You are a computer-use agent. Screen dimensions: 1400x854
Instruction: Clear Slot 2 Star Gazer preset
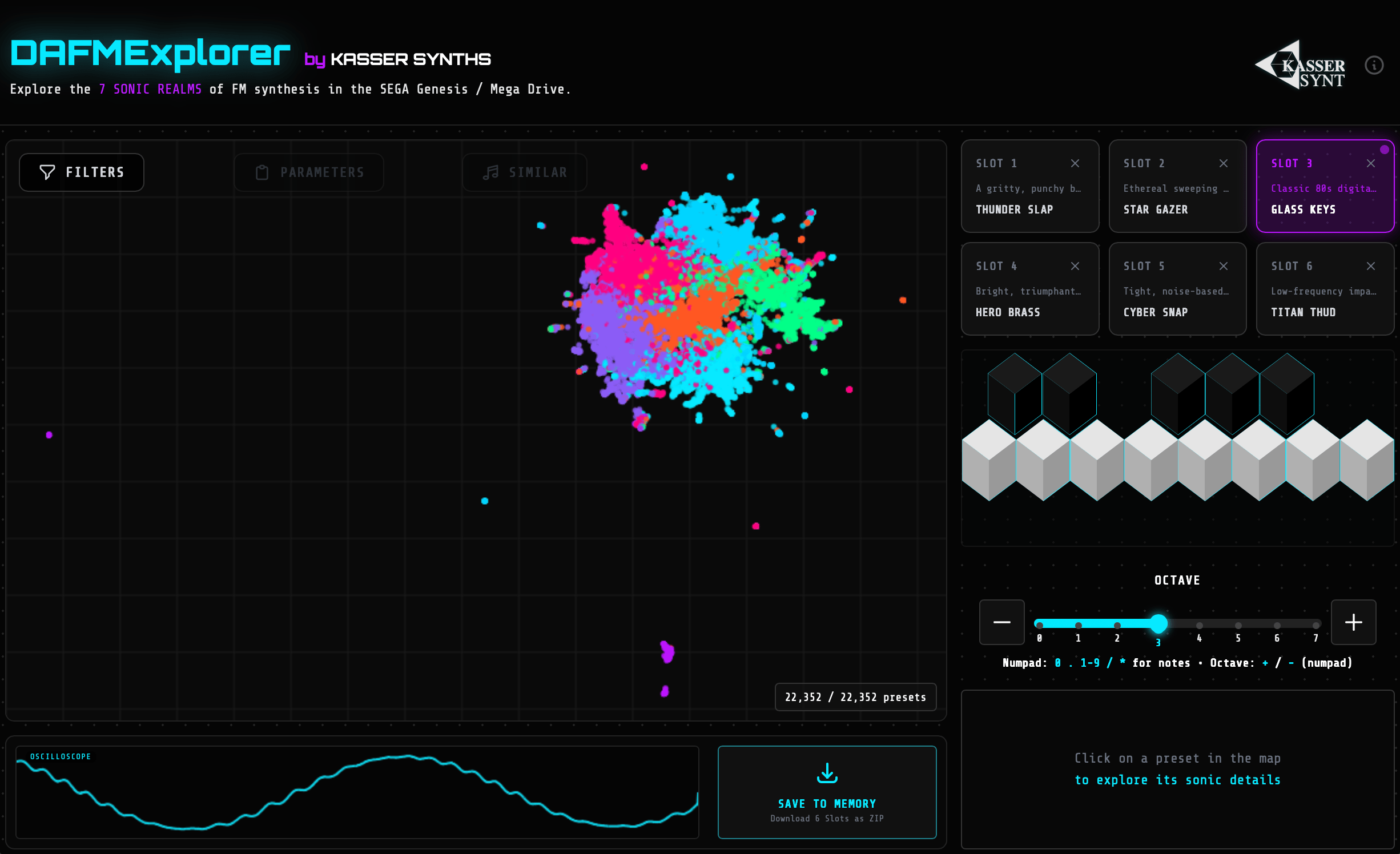[x=1223, y=163]
